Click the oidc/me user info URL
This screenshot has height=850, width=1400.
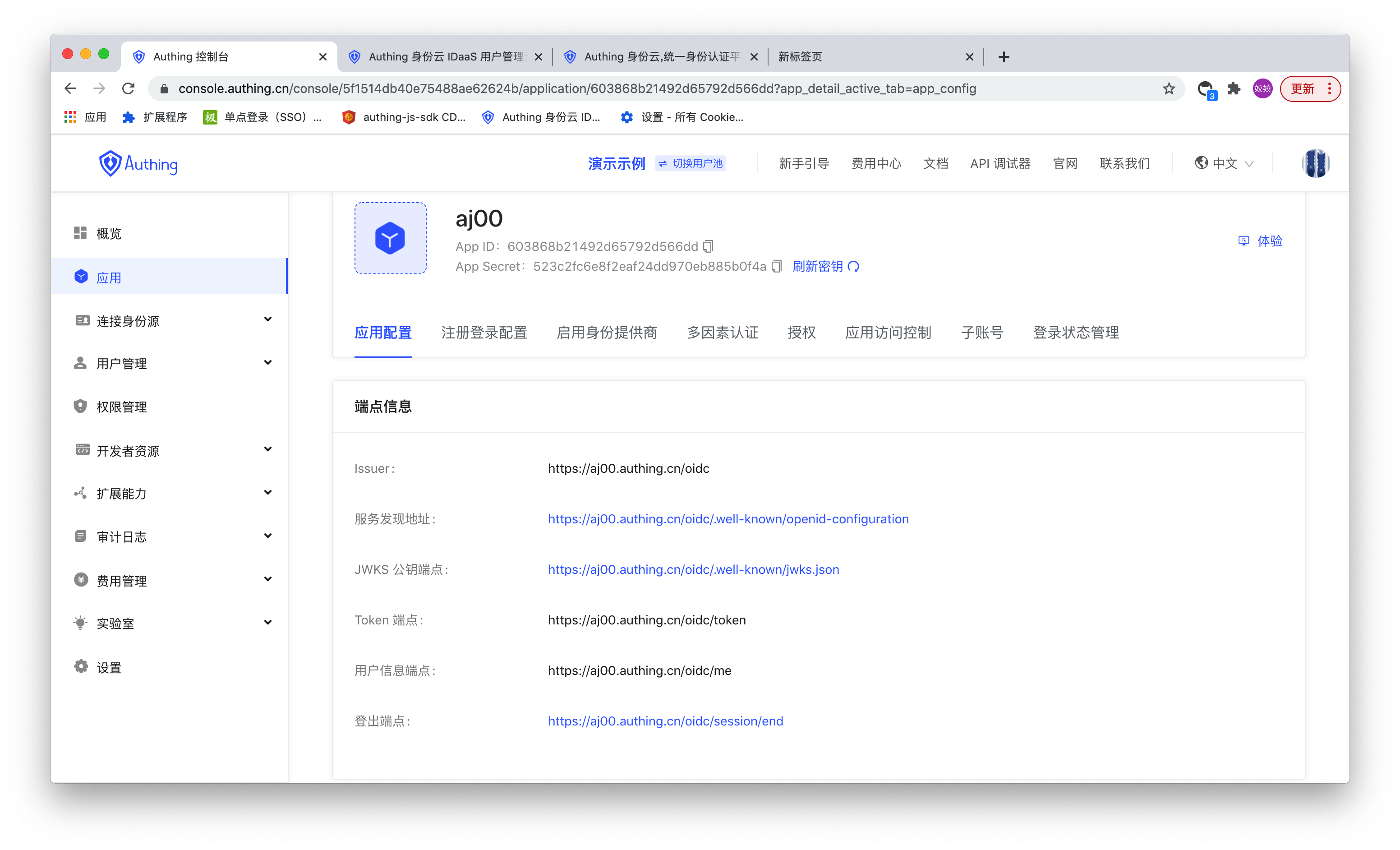point(639,670)
